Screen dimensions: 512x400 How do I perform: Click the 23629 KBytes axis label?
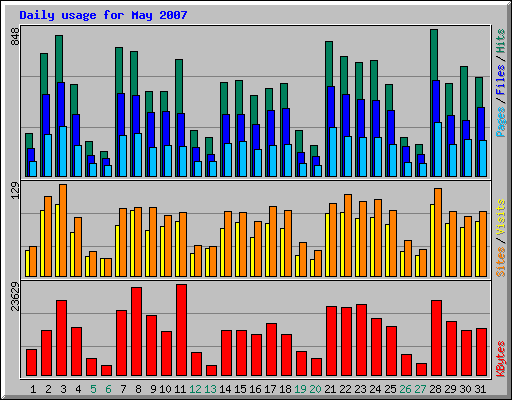[x=15, y=297]
